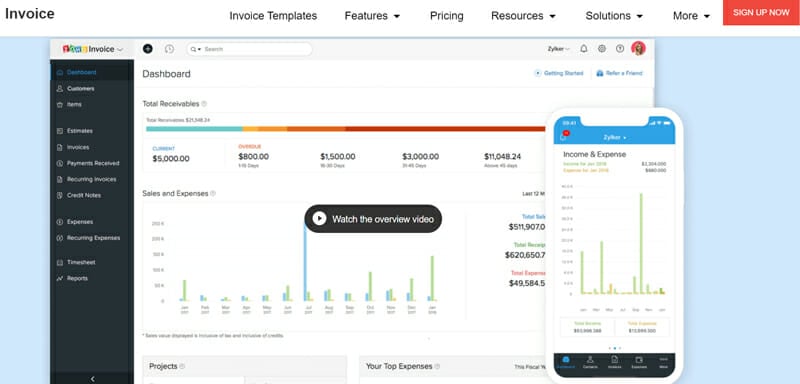Click the $5,000.00 current amount
Screen dimensions: 800x384
pos(171,159)
